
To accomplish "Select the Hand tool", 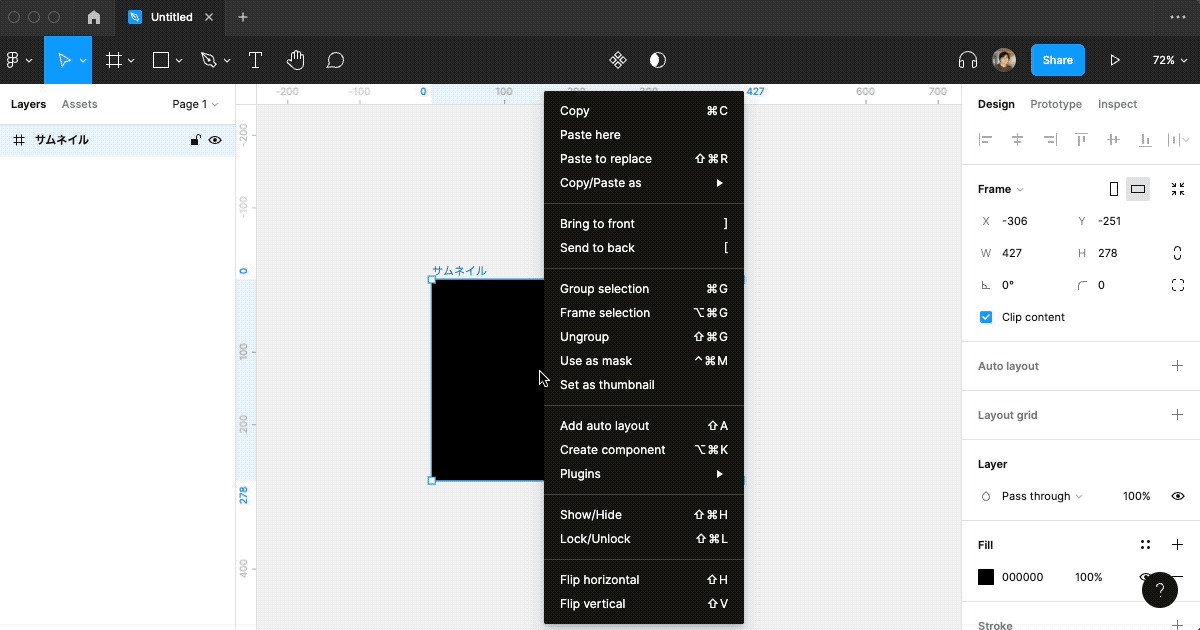I will [x=295, y=60].
